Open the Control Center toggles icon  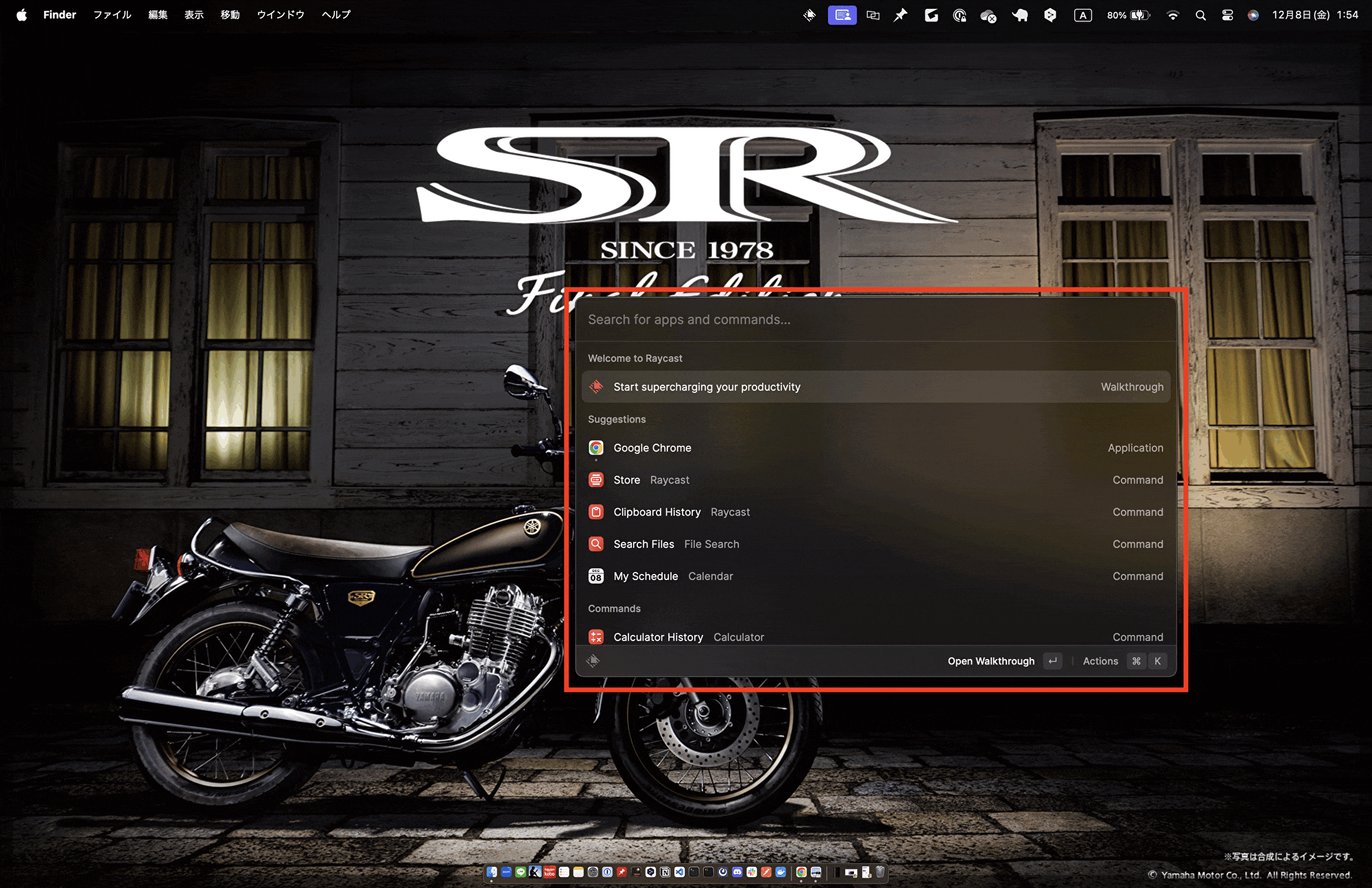[1227, 15]
